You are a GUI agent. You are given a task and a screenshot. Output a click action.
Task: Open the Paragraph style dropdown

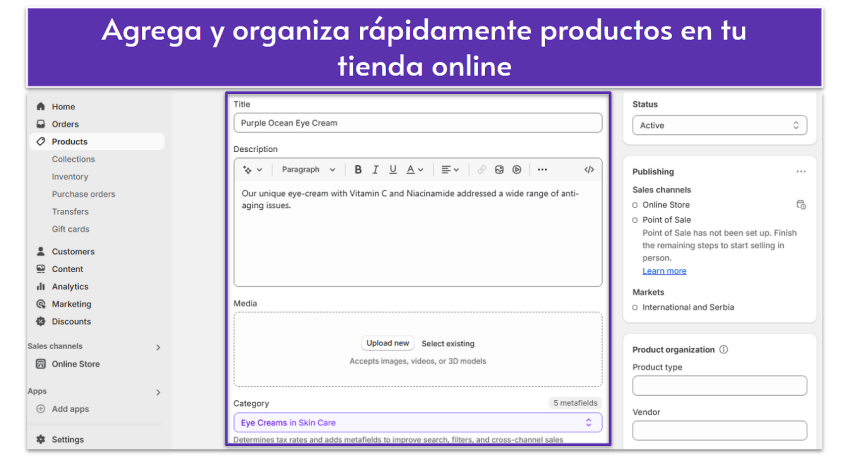308,170
